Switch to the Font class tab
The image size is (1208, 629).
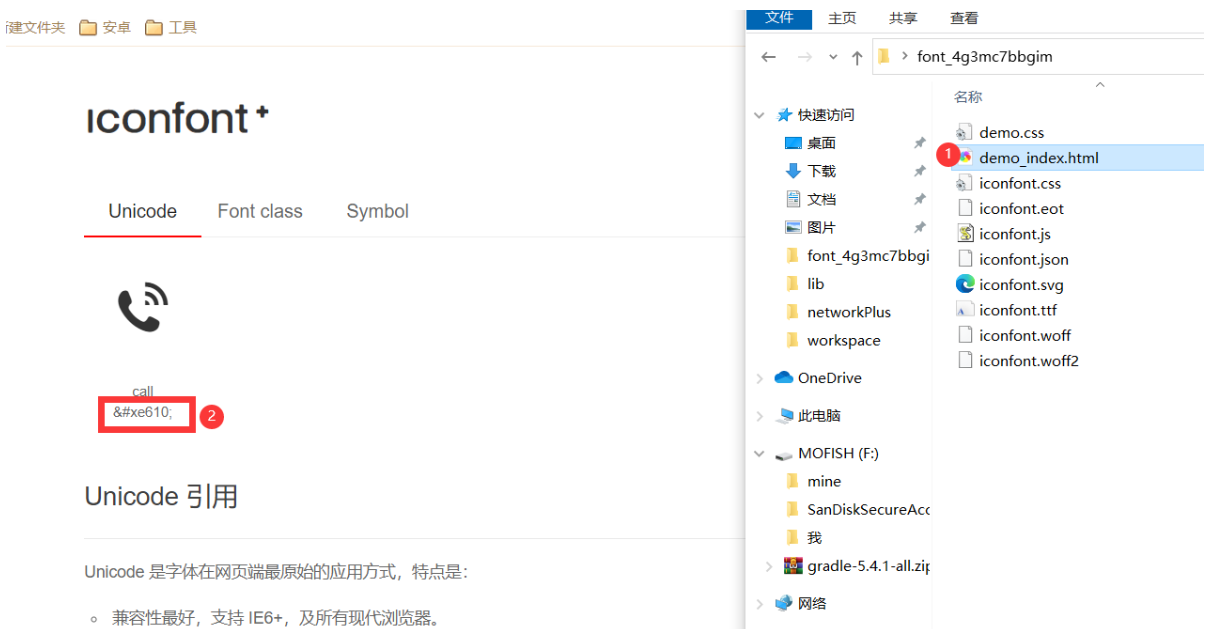(x=260, y=211)
